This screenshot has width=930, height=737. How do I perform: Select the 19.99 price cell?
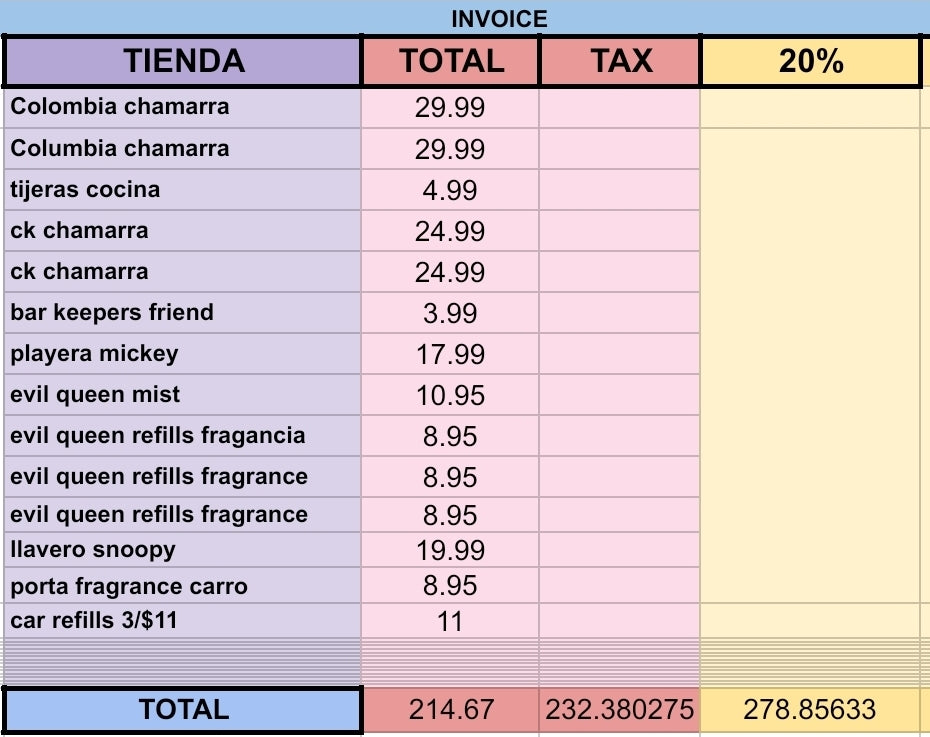pyautogui.click(x=450, y=550)
